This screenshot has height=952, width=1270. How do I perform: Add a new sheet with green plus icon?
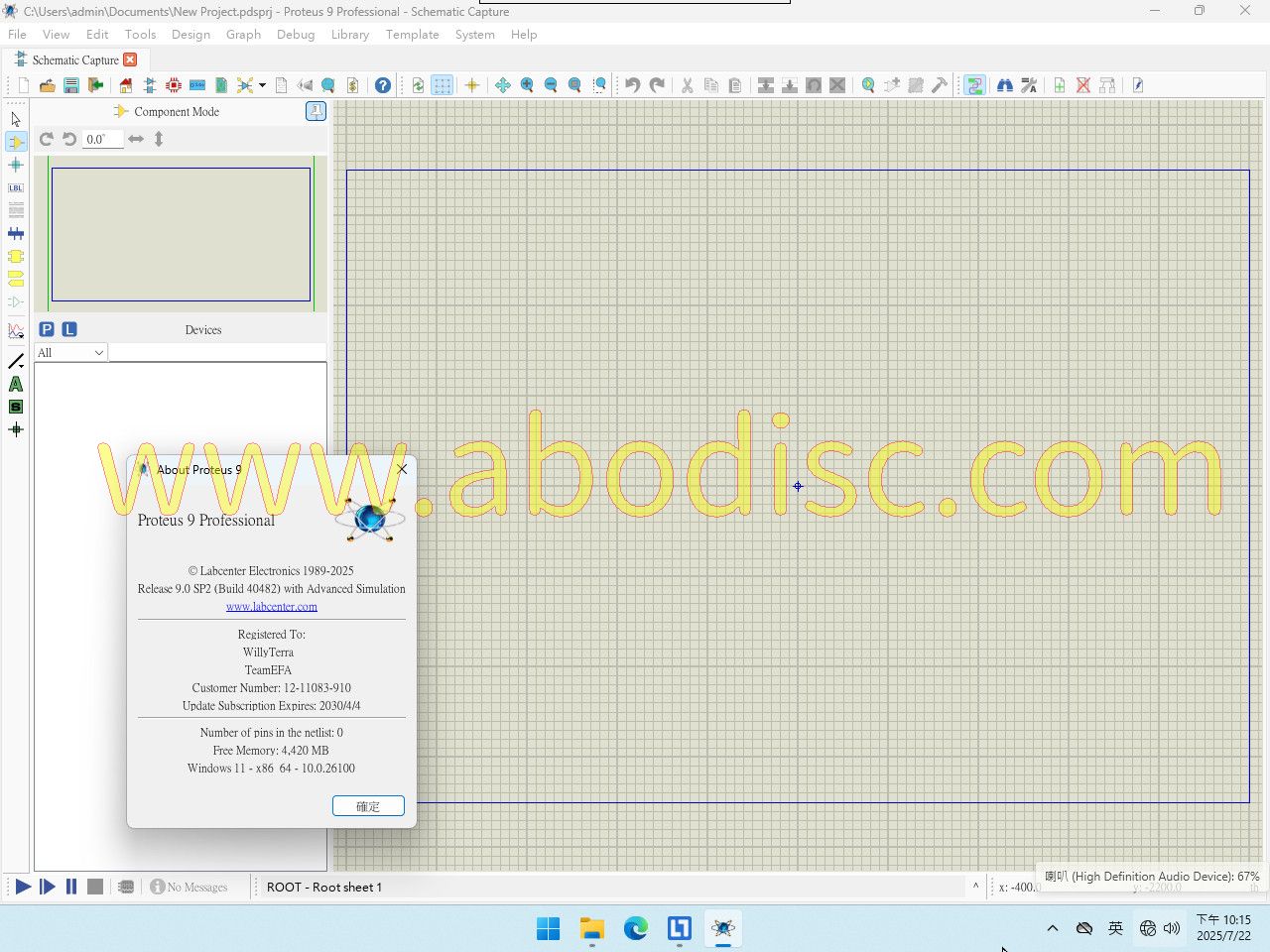pyautogui.click(x=1060, y=85)
